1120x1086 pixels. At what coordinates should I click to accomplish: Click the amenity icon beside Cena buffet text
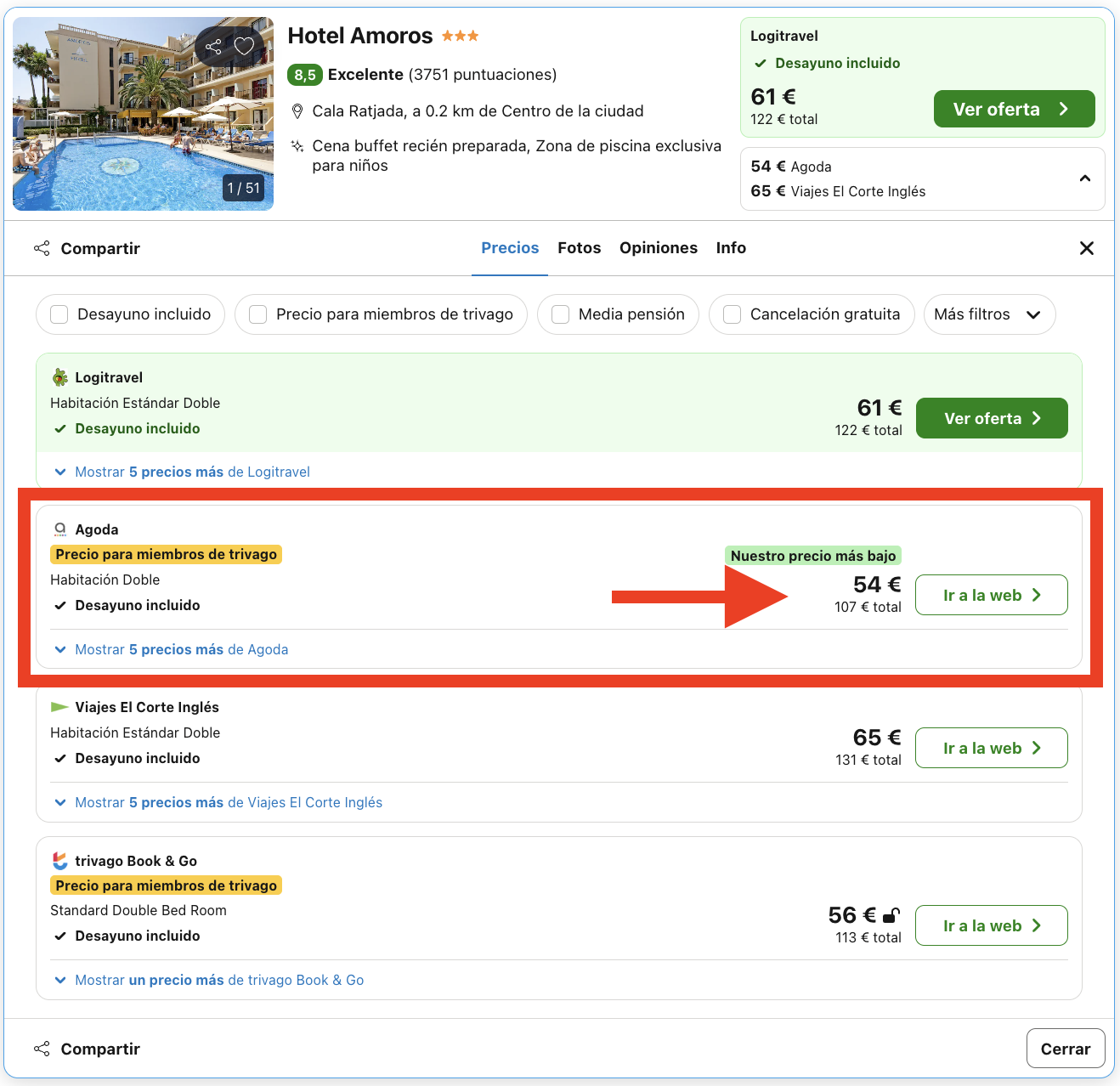(x=297, y=146)
